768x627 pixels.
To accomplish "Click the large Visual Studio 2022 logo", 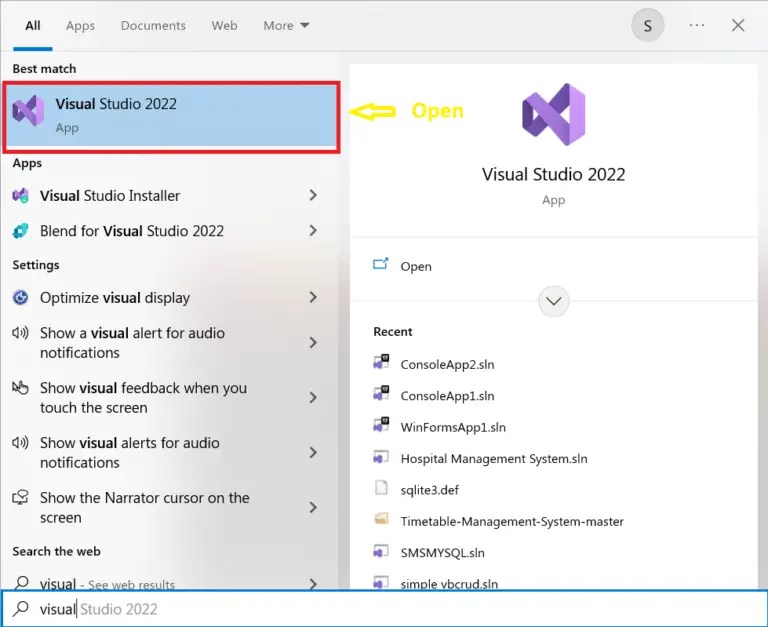I will point(553,115).
